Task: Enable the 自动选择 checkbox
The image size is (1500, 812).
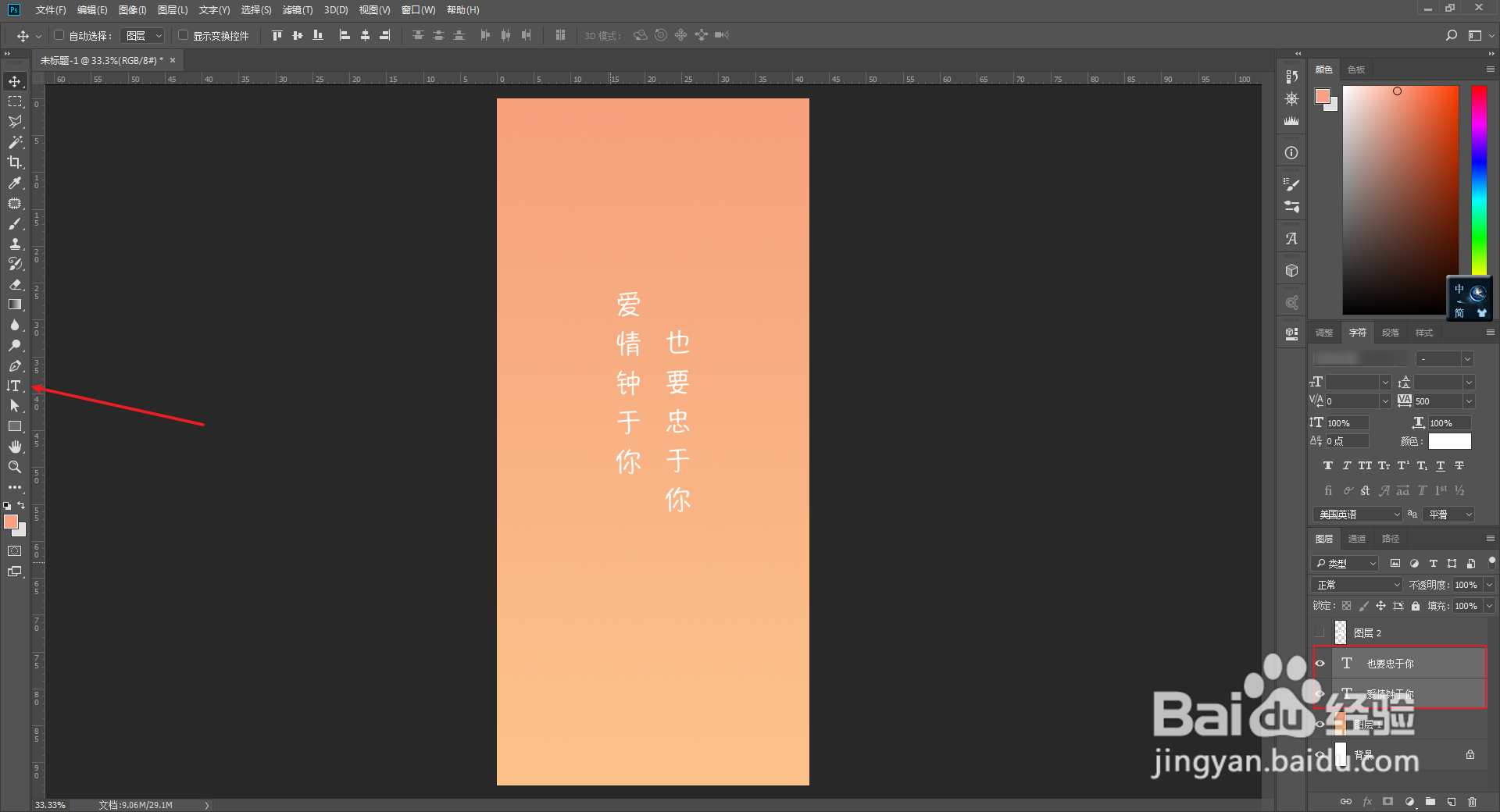Action: pyautogui.click(x=59, y=35)
